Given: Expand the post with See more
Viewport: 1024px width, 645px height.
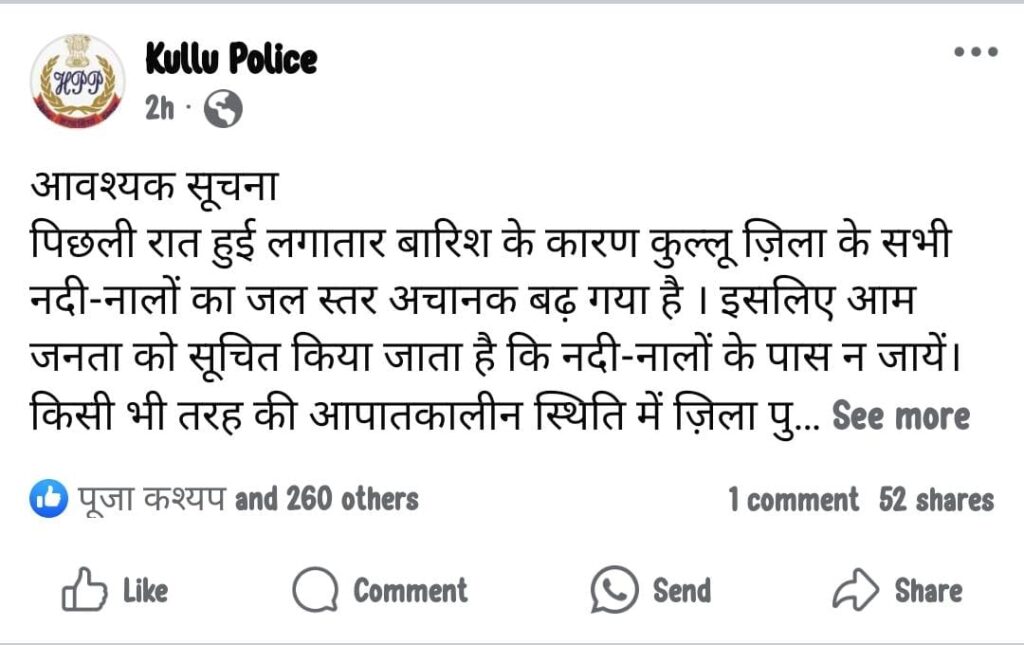Looking at the screenshot, I should click(x=901, y=416).
